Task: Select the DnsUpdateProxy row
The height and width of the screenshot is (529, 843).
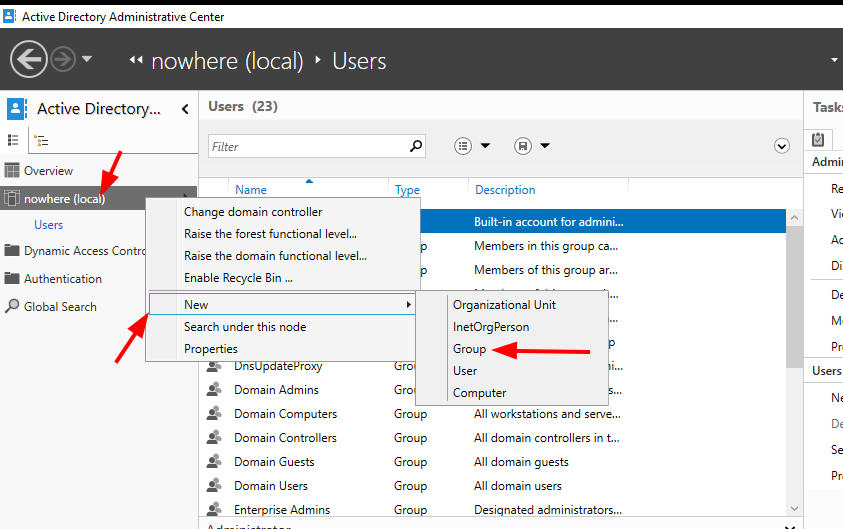Action: 278,367
